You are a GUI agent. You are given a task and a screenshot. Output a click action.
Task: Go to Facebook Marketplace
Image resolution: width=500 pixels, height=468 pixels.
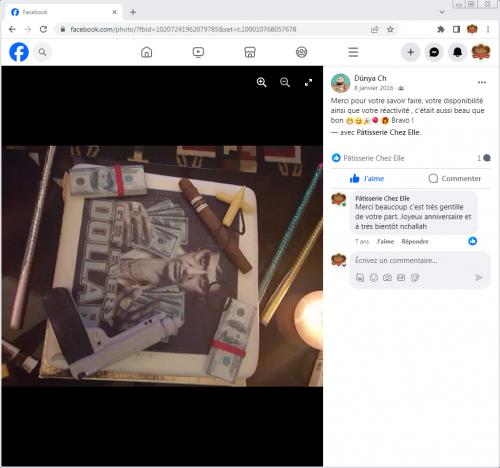click(250, 52)
